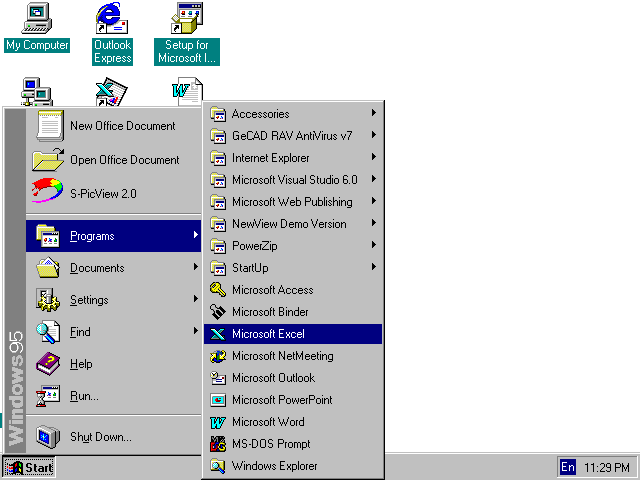Click the Help purple book icon
This screenshot has height=480, width=640.
click(48, 364)
